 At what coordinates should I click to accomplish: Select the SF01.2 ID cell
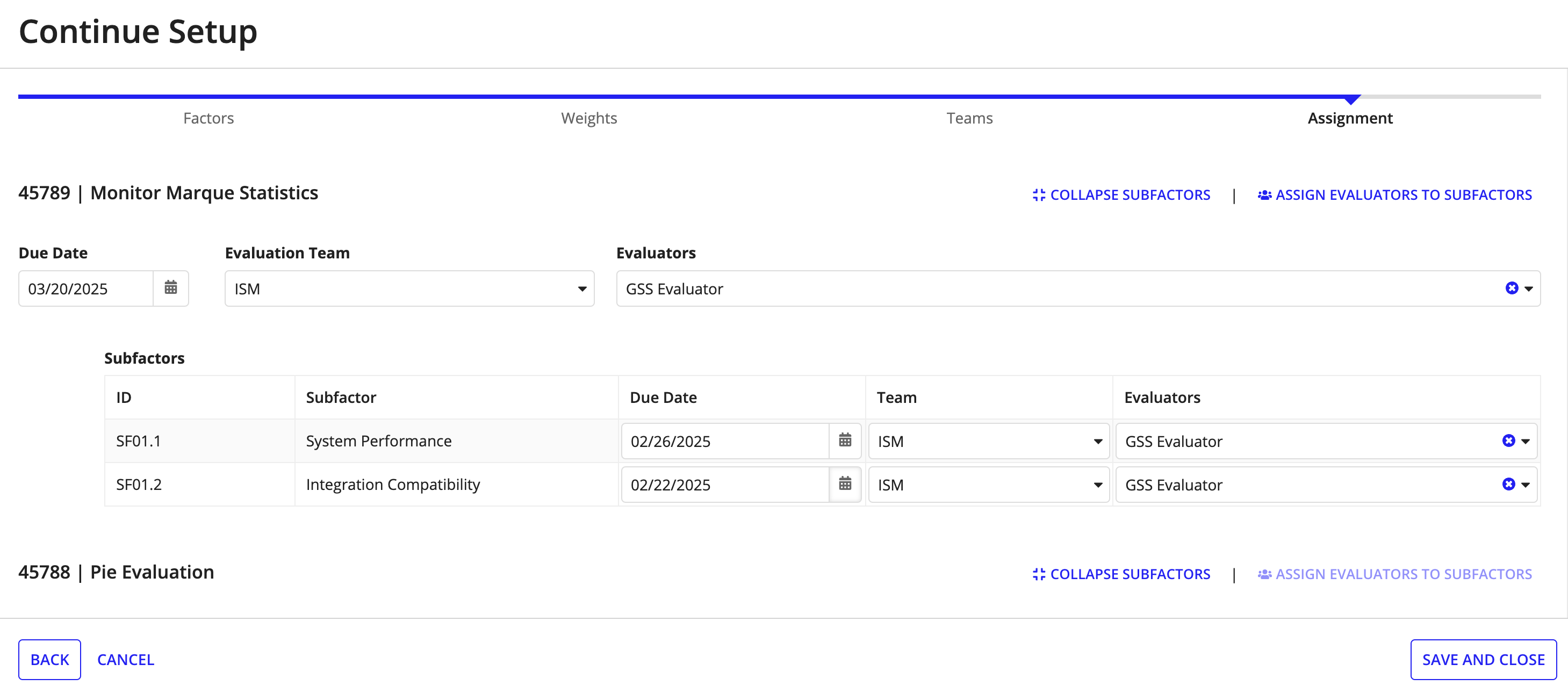point(200,485)
